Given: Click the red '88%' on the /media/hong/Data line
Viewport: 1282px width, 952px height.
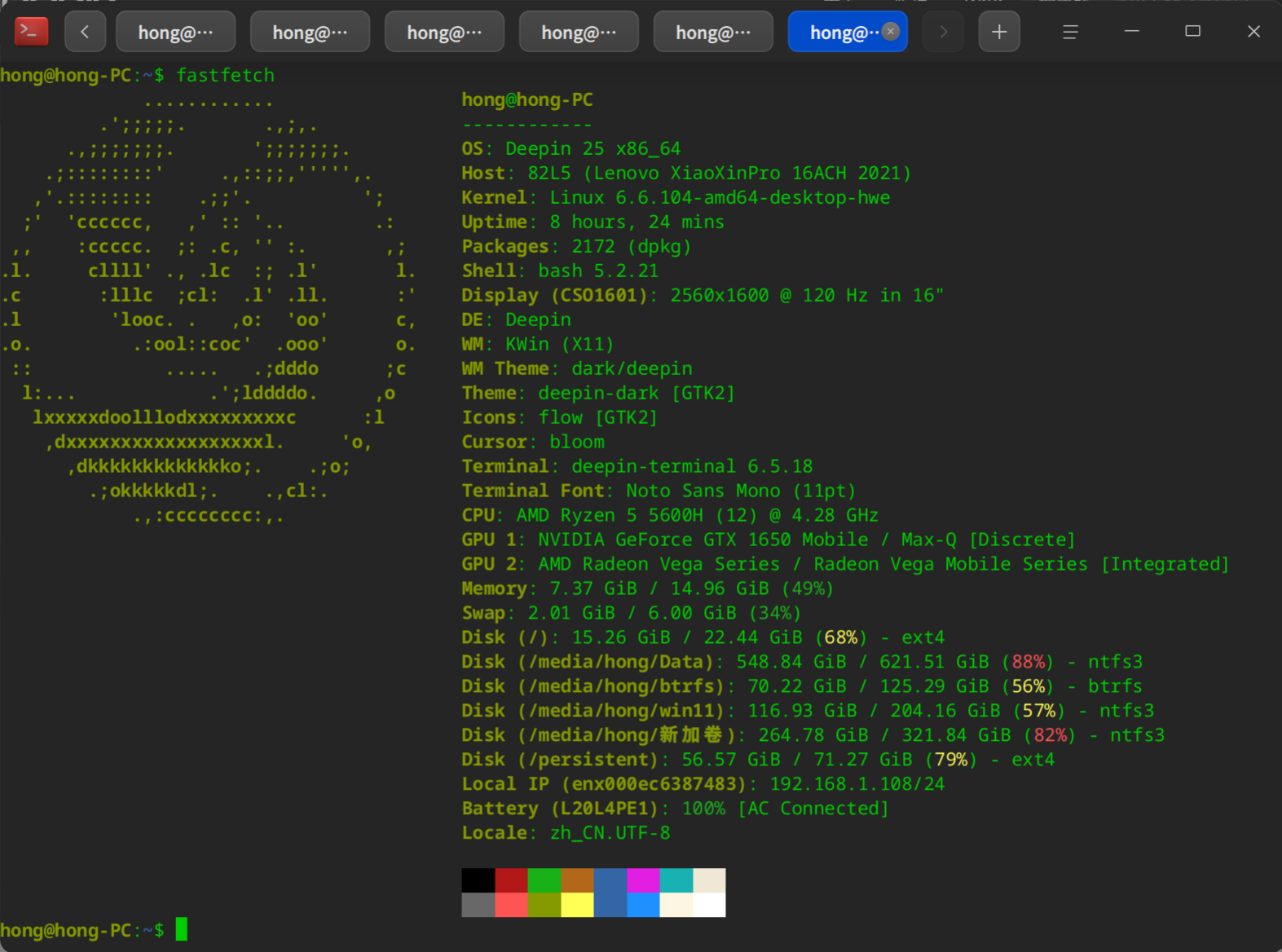Looking at the screenshot, I should [1028, 662].
